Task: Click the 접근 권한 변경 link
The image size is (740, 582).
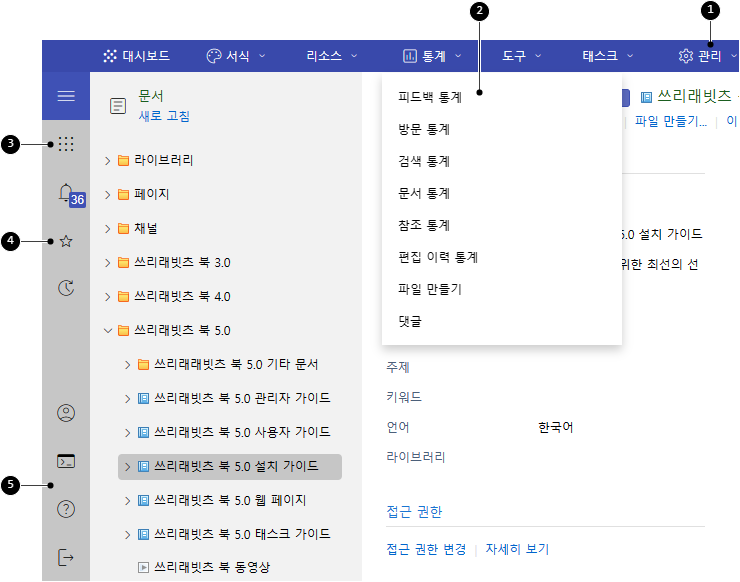Action: tap(426, 549)
